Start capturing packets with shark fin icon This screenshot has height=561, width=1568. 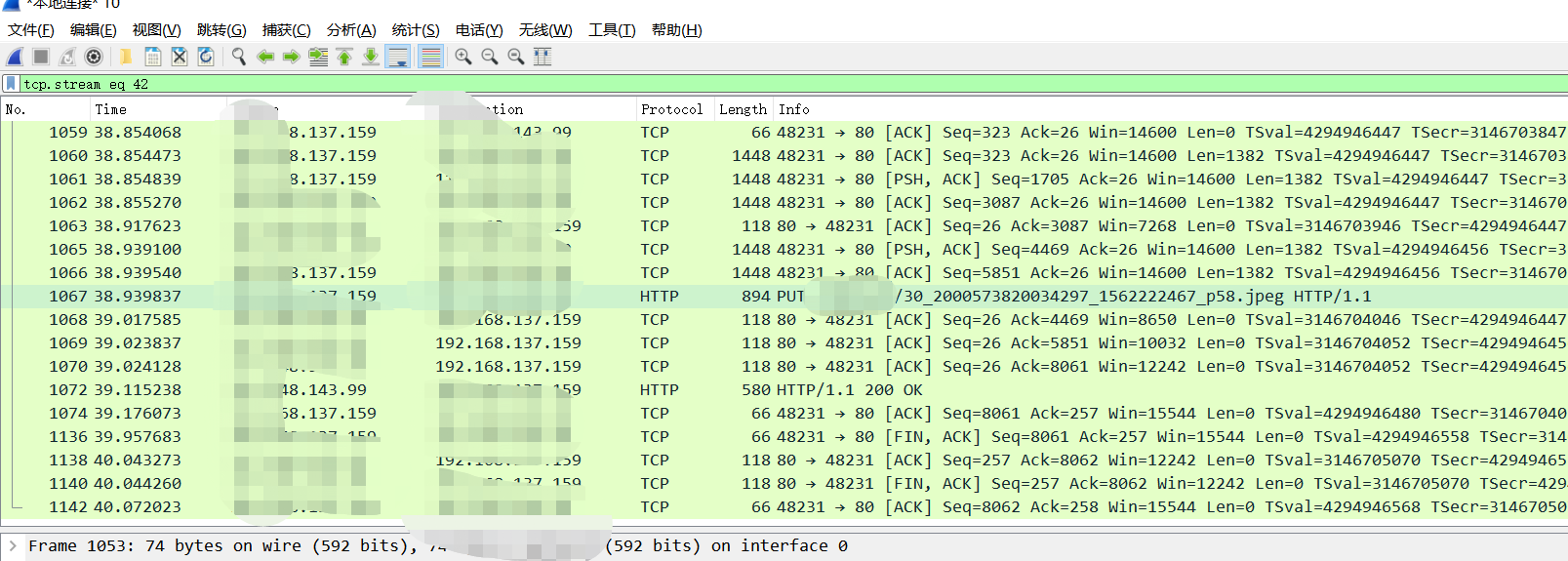click(16, 57)
